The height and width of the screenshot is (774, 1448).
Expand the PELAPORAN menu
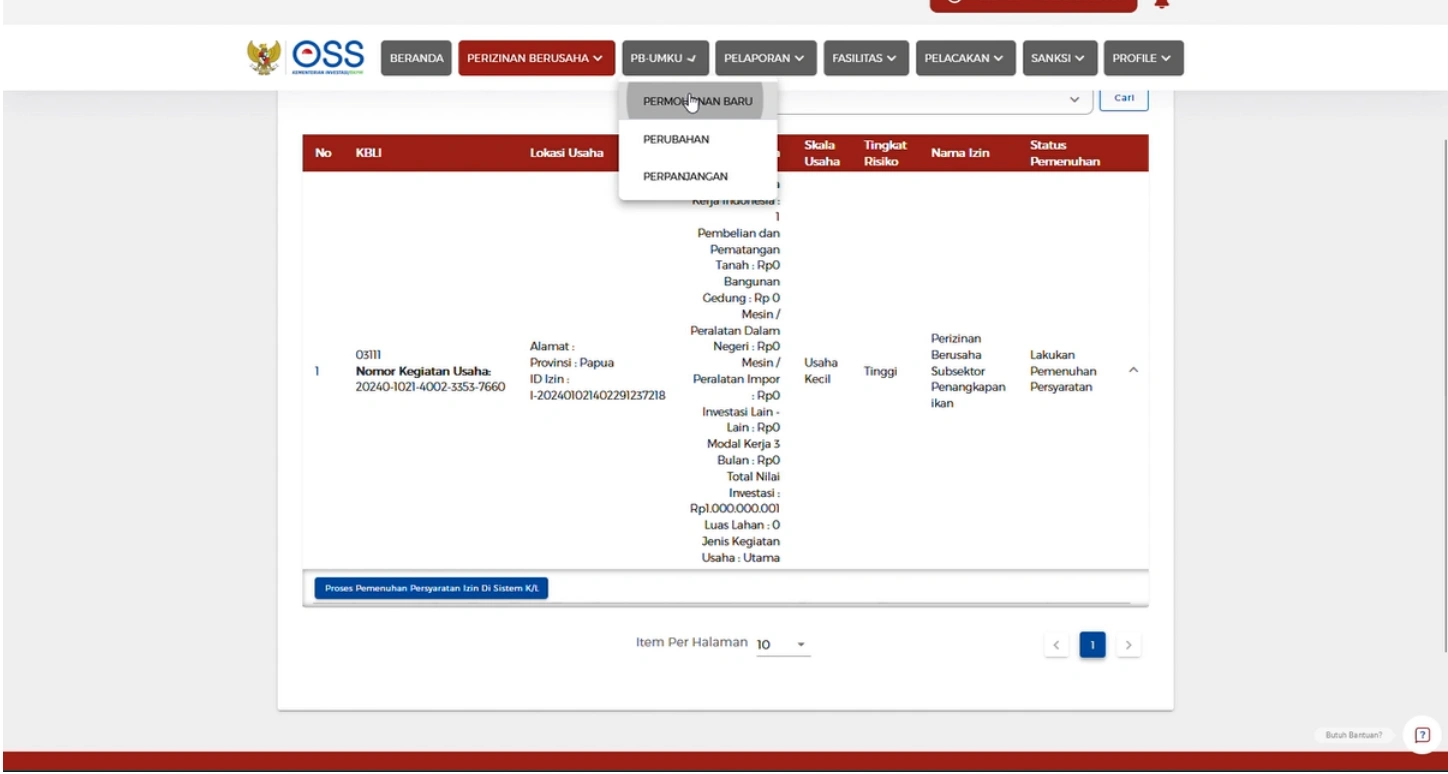[x=764, y=58]
